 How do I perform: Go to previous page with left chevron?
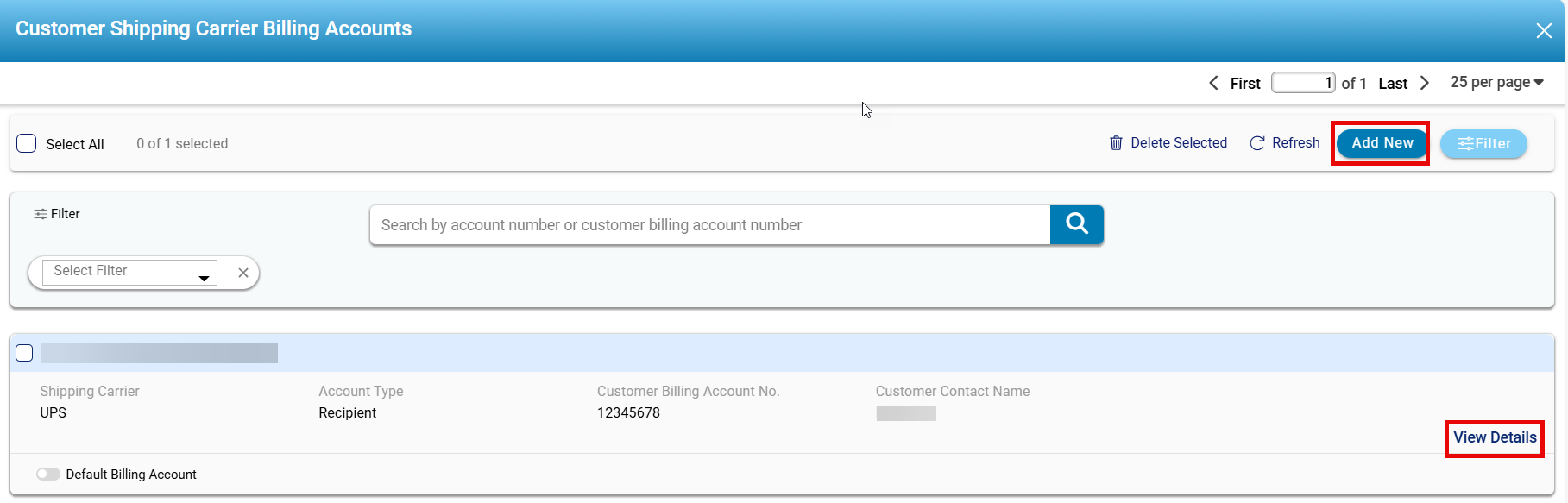coord(1213,83)
